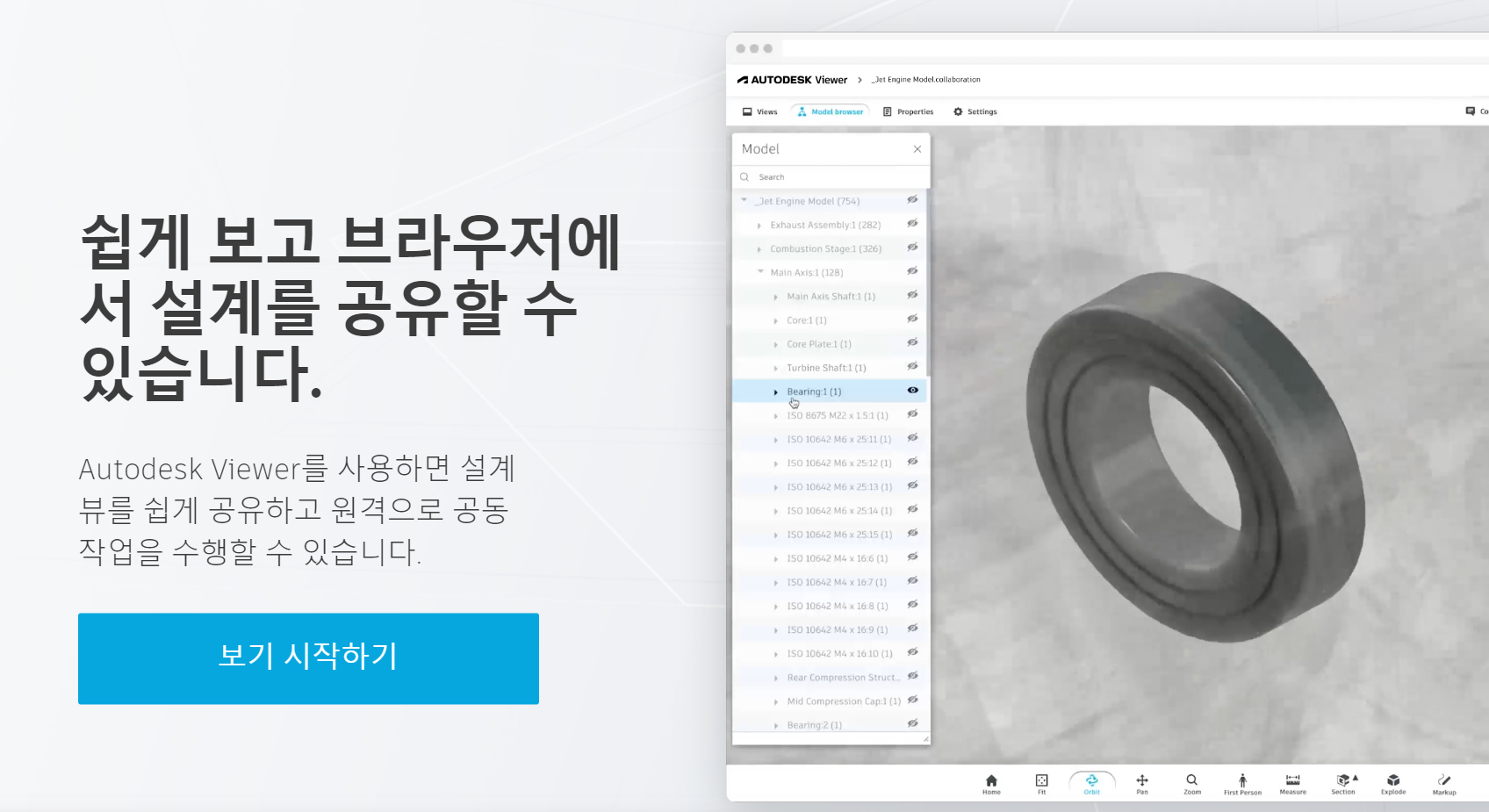Run the Explode tool
Screen dimensions: 1489x812
(1393, 781)
